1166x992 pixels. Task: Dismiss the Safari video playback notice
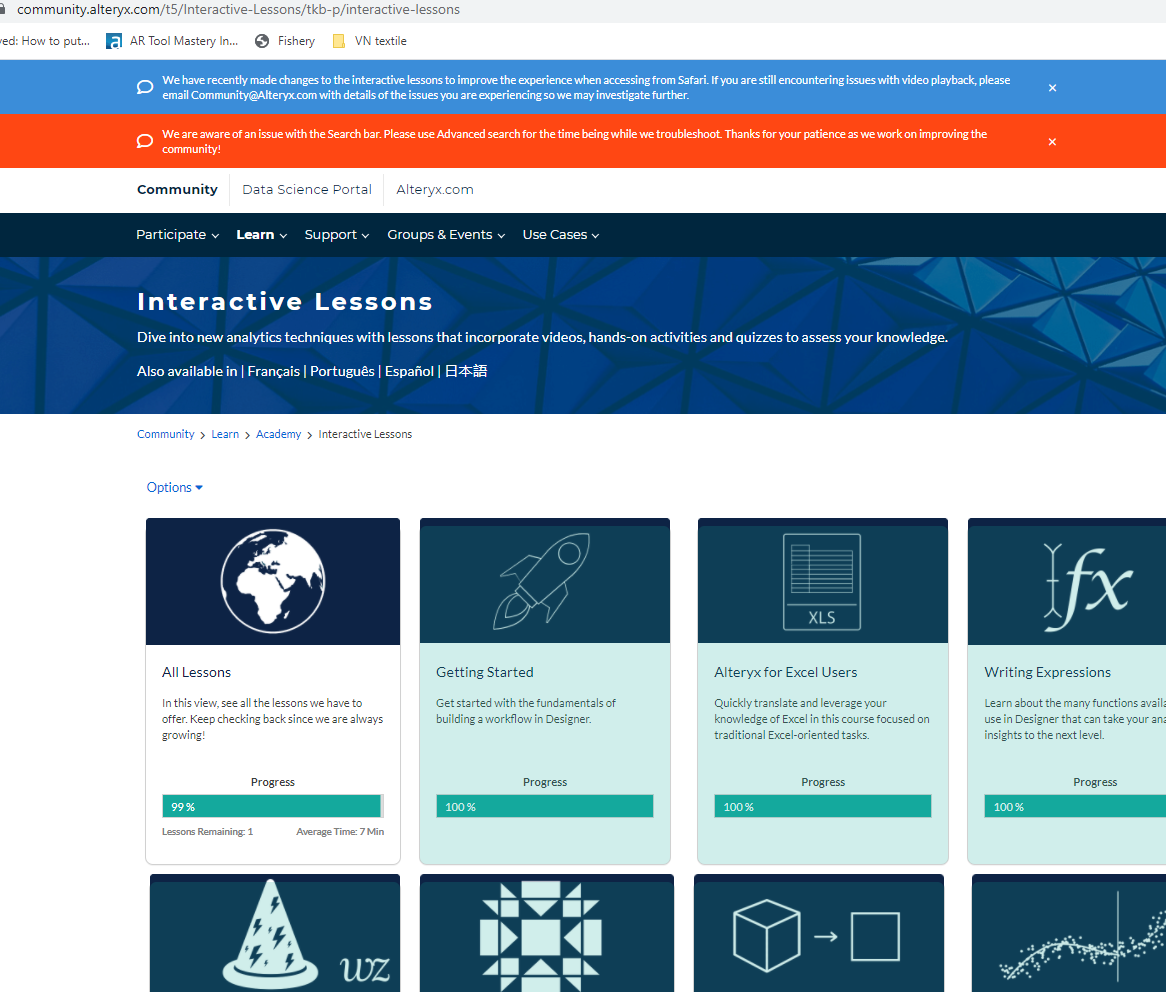click(x=1052, y=88)
